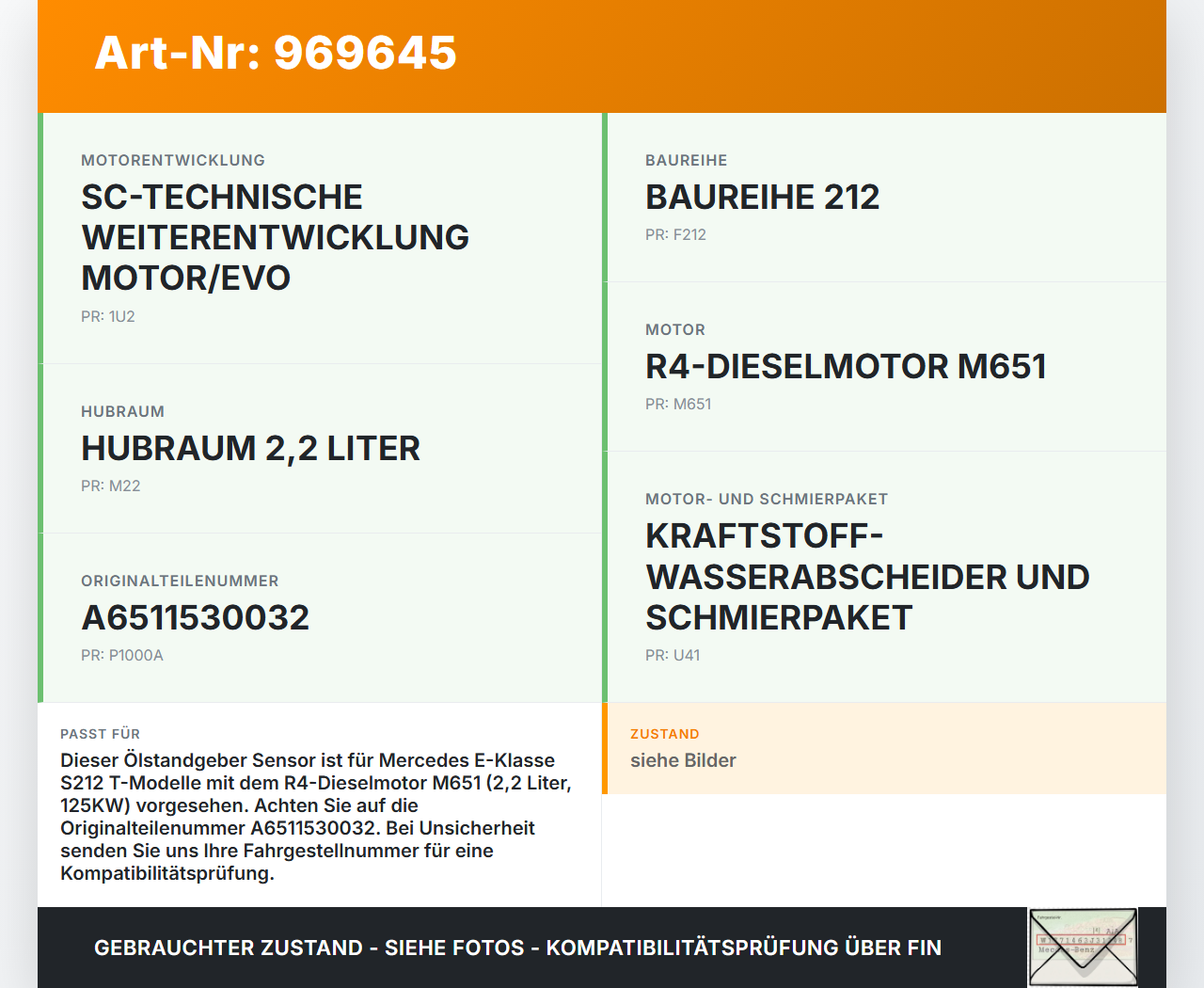Click the PR code U41
Viewport: 1204px width, 988px height.
pos(673,655)
